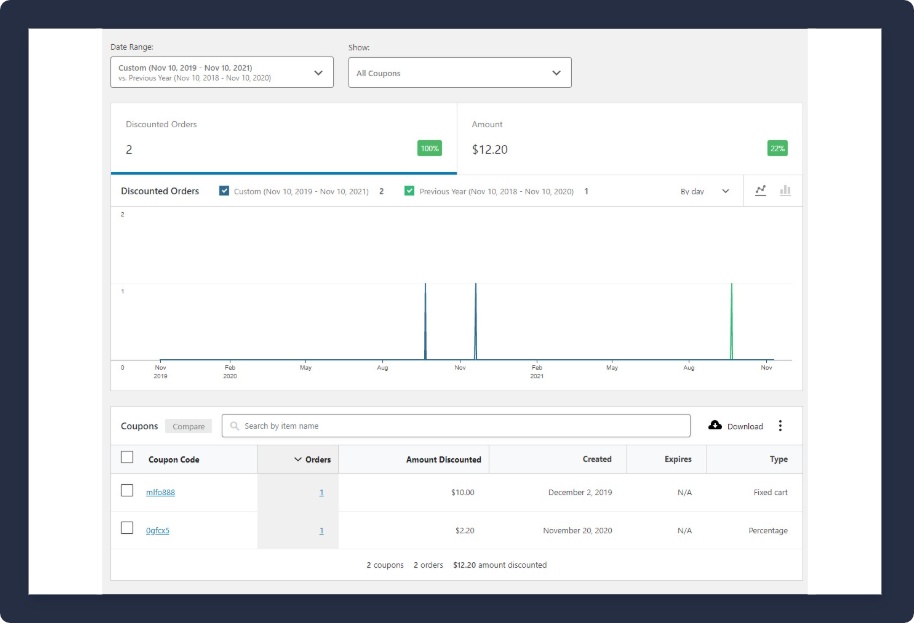
Task: Switch to bar chart view
Action: tap(785, 190)
